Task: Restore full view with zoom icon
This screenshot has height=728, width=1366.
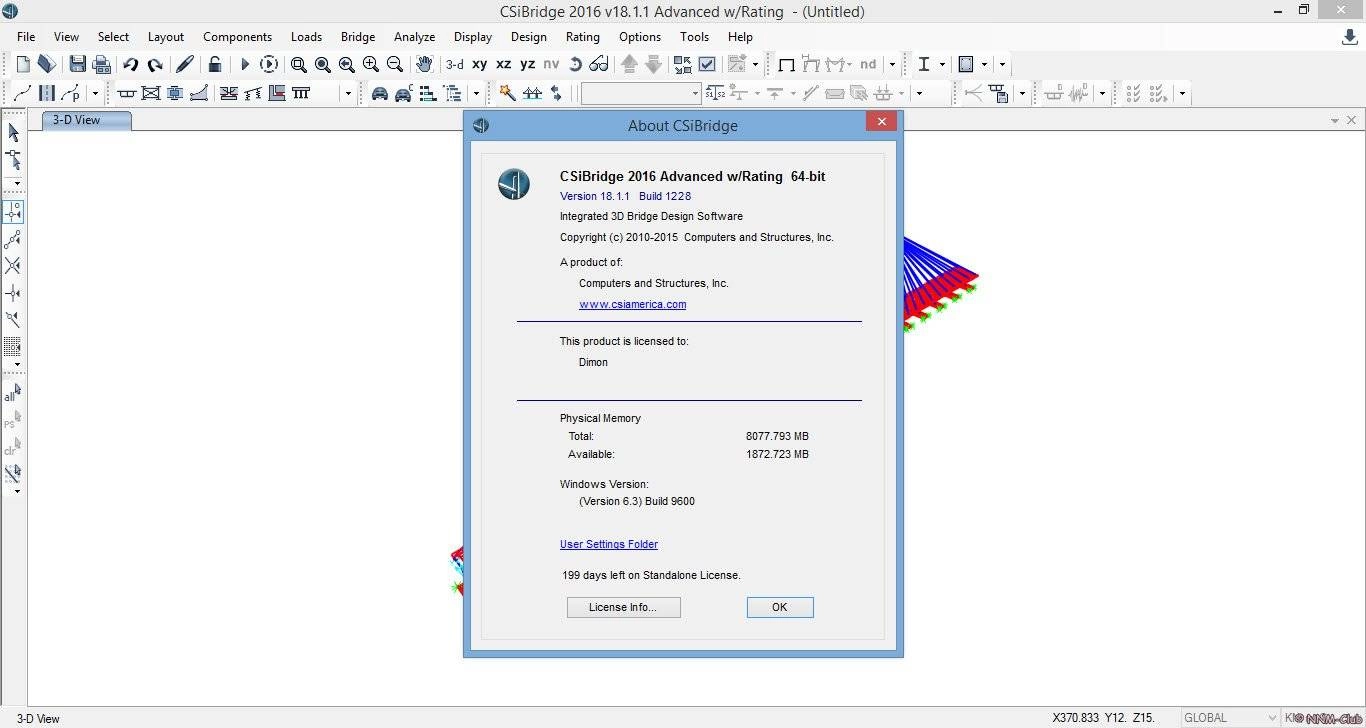Action: tap(322, 64)
